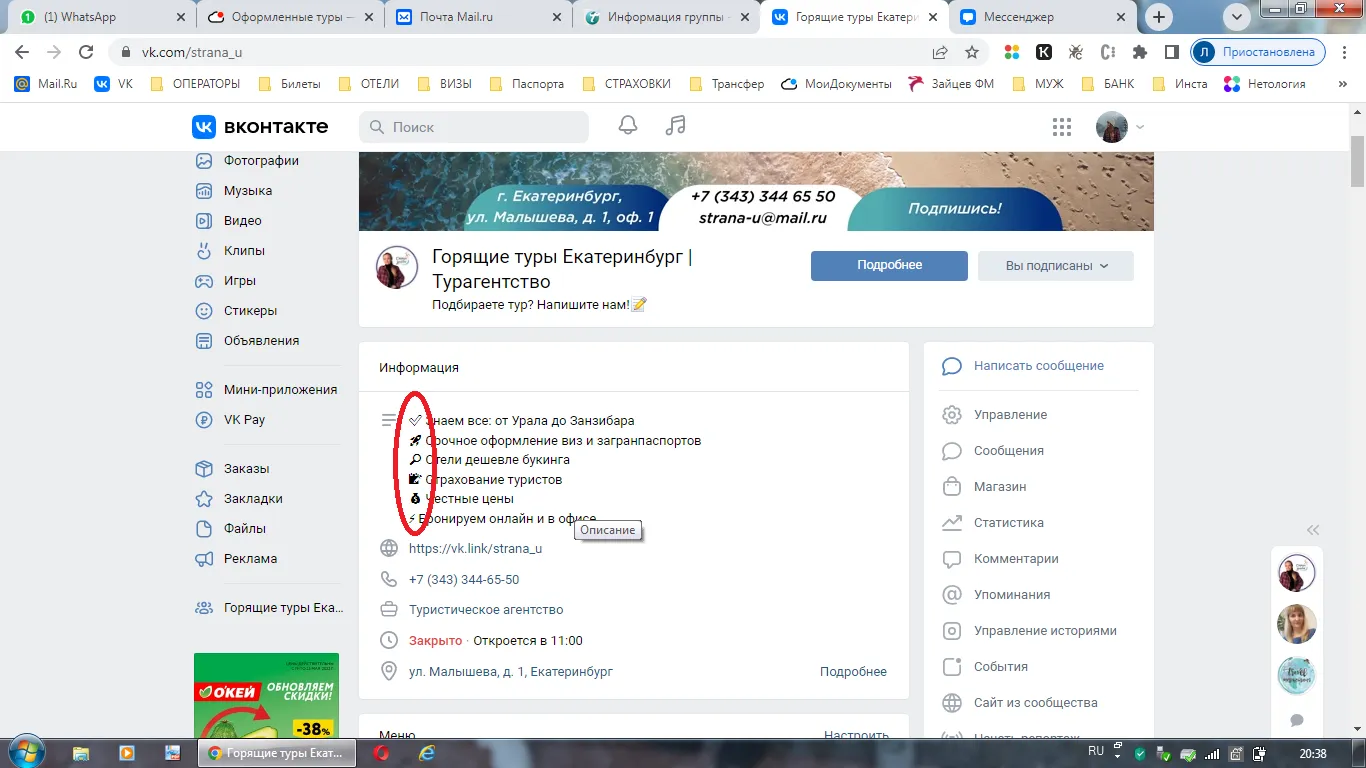The height and width of the screenshot is (768, 1366).
Task: Open the vk.link/strana_u link
Action: tap(475, 549)
